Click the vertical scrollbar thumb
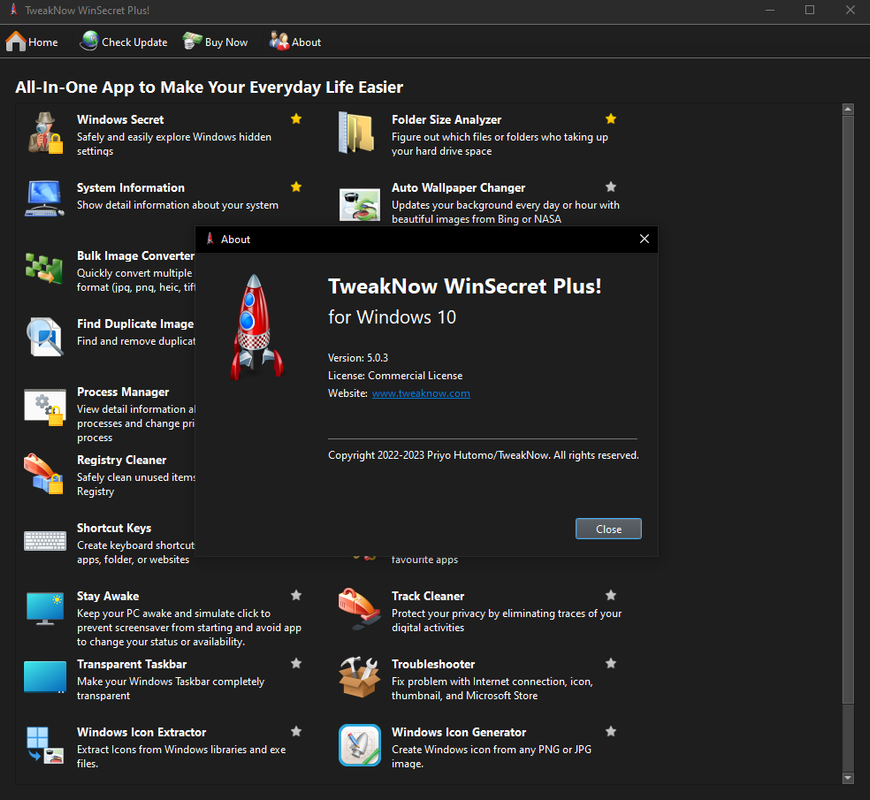 [847, 409]
